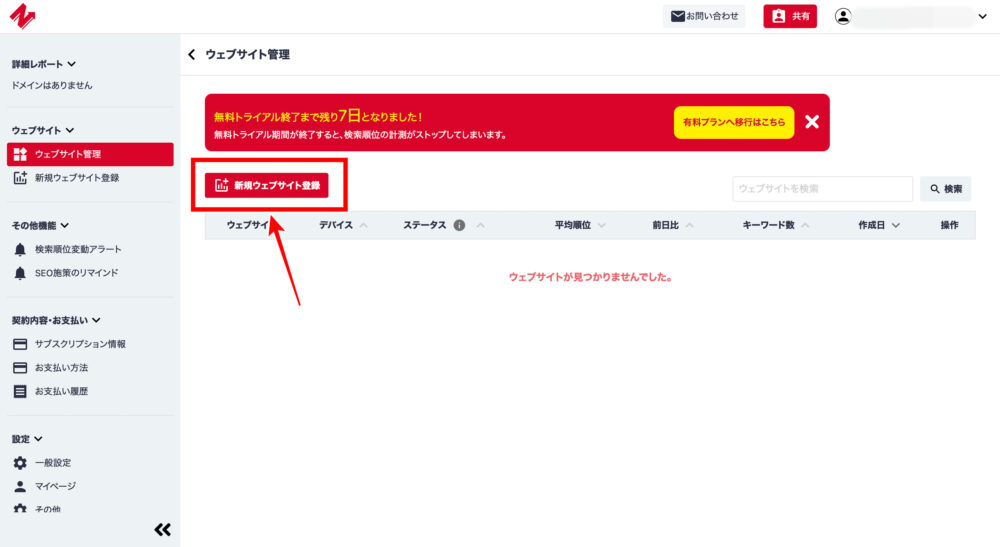1000x547 pixels.
Task: Click the red logo in header
Action: 22,16
